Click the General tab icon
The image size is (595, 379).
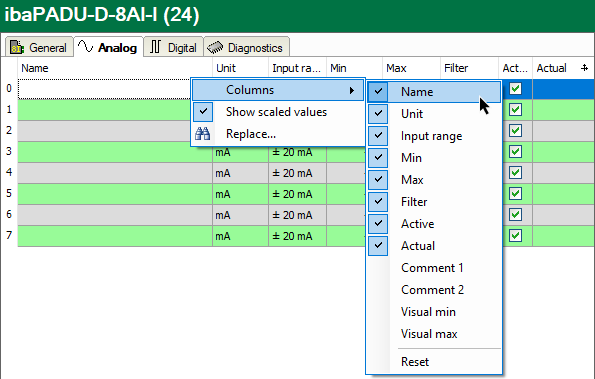[17, 47]
